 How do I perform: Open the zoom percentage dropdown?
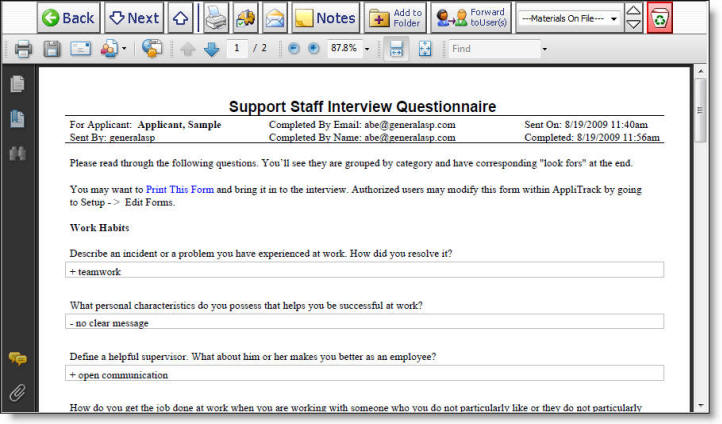[x=367, y=48]
